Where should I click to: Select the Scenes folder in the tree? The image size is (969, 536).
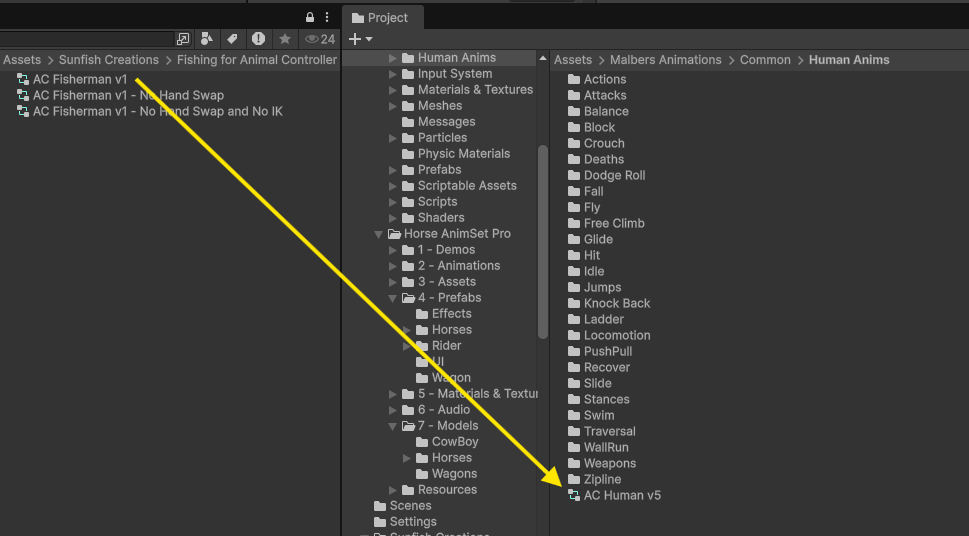tap(410, 506)
